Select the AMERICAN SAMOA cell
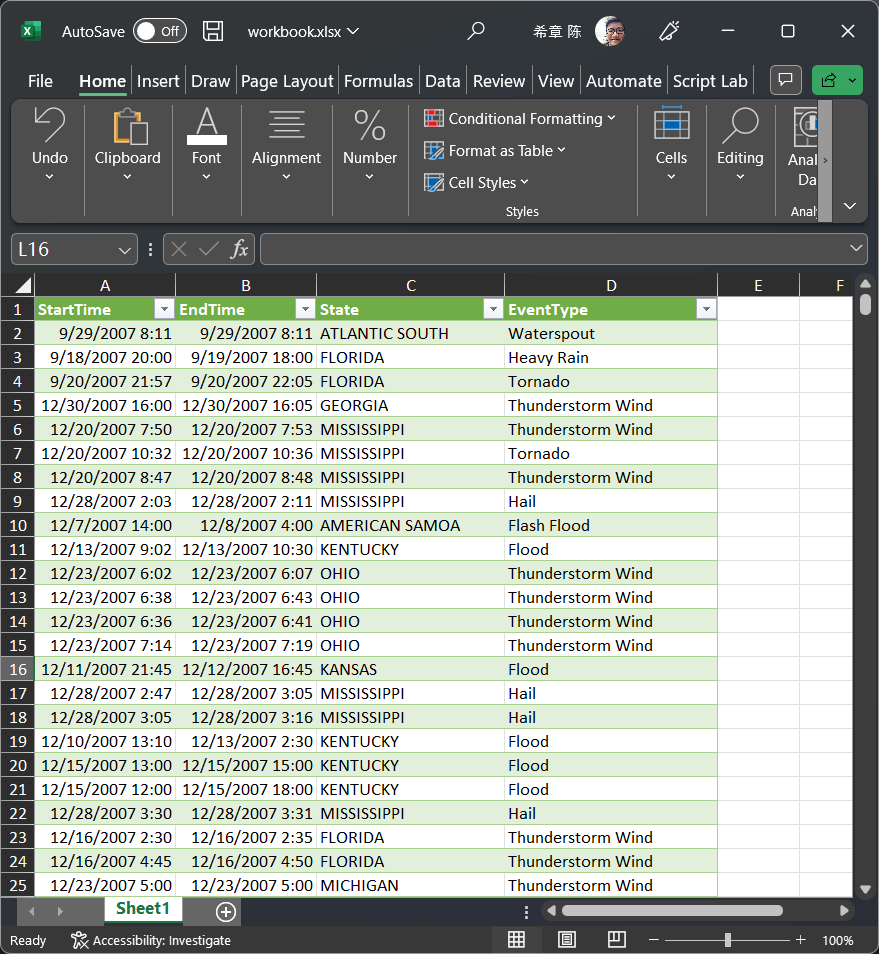This screenshot has width=879, height=954. (411, 526)
